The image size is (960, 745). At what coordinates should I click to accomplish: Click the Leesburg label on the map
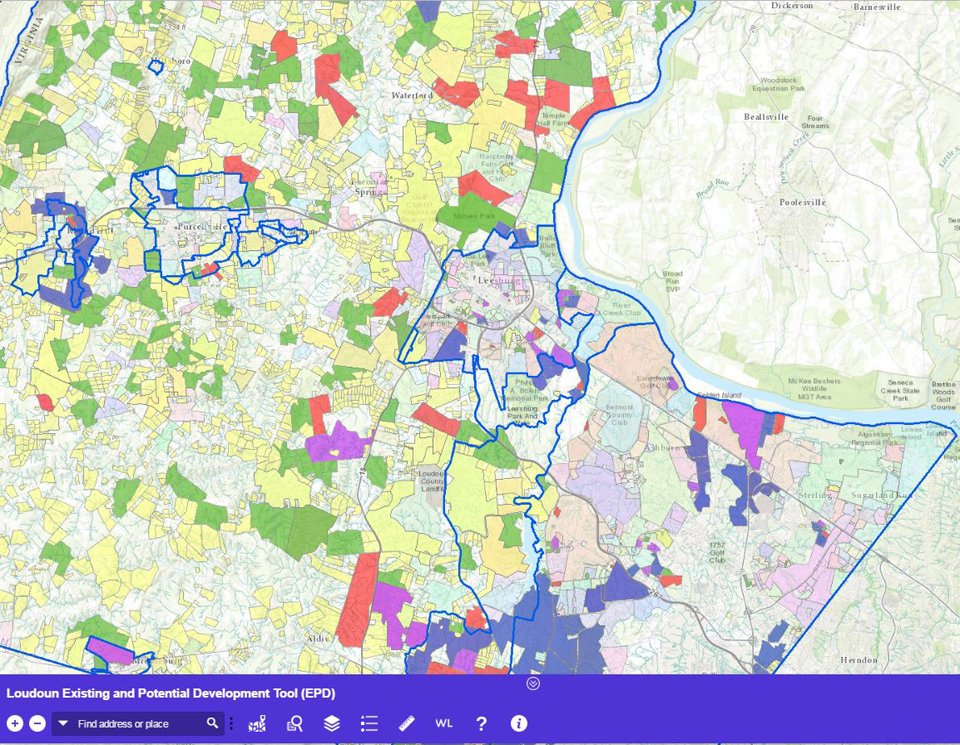tap(498, 280)
